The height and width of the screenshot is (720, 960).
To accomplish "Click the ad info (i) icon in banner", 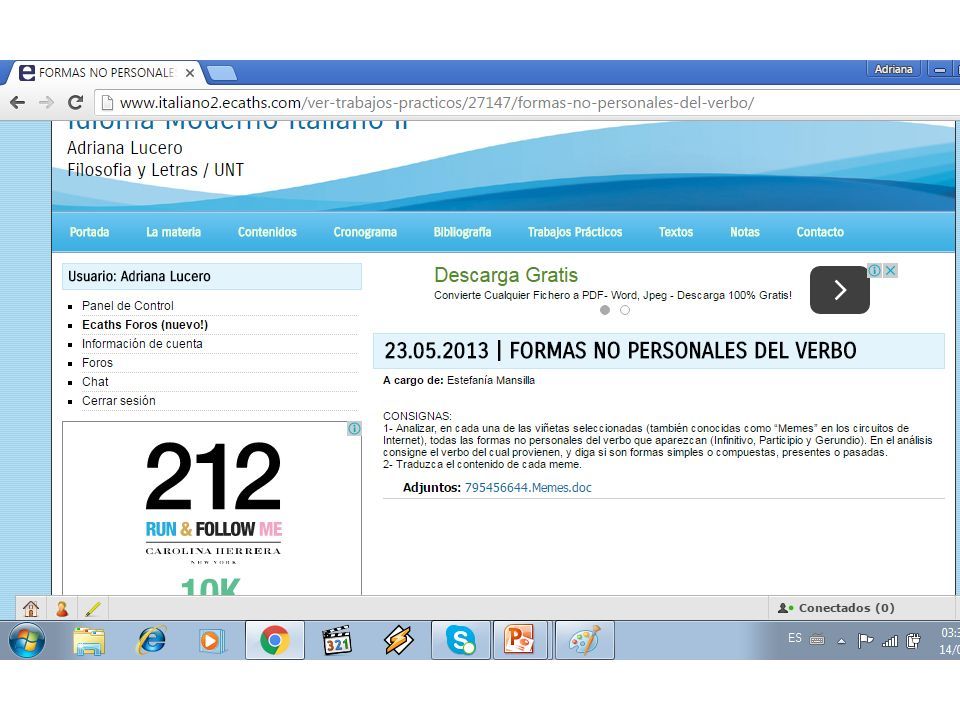I will (875, 270).
